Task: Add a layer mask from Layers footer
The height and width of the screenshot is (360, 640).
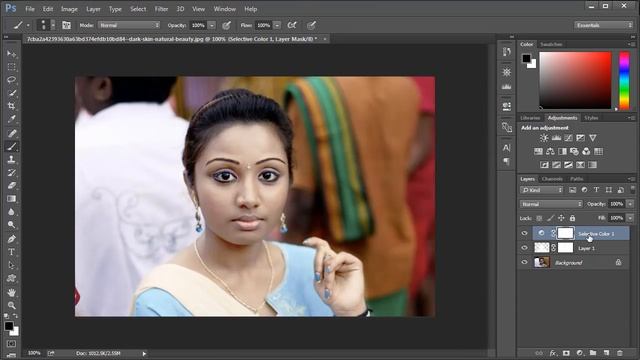Action: click(566, 353)
